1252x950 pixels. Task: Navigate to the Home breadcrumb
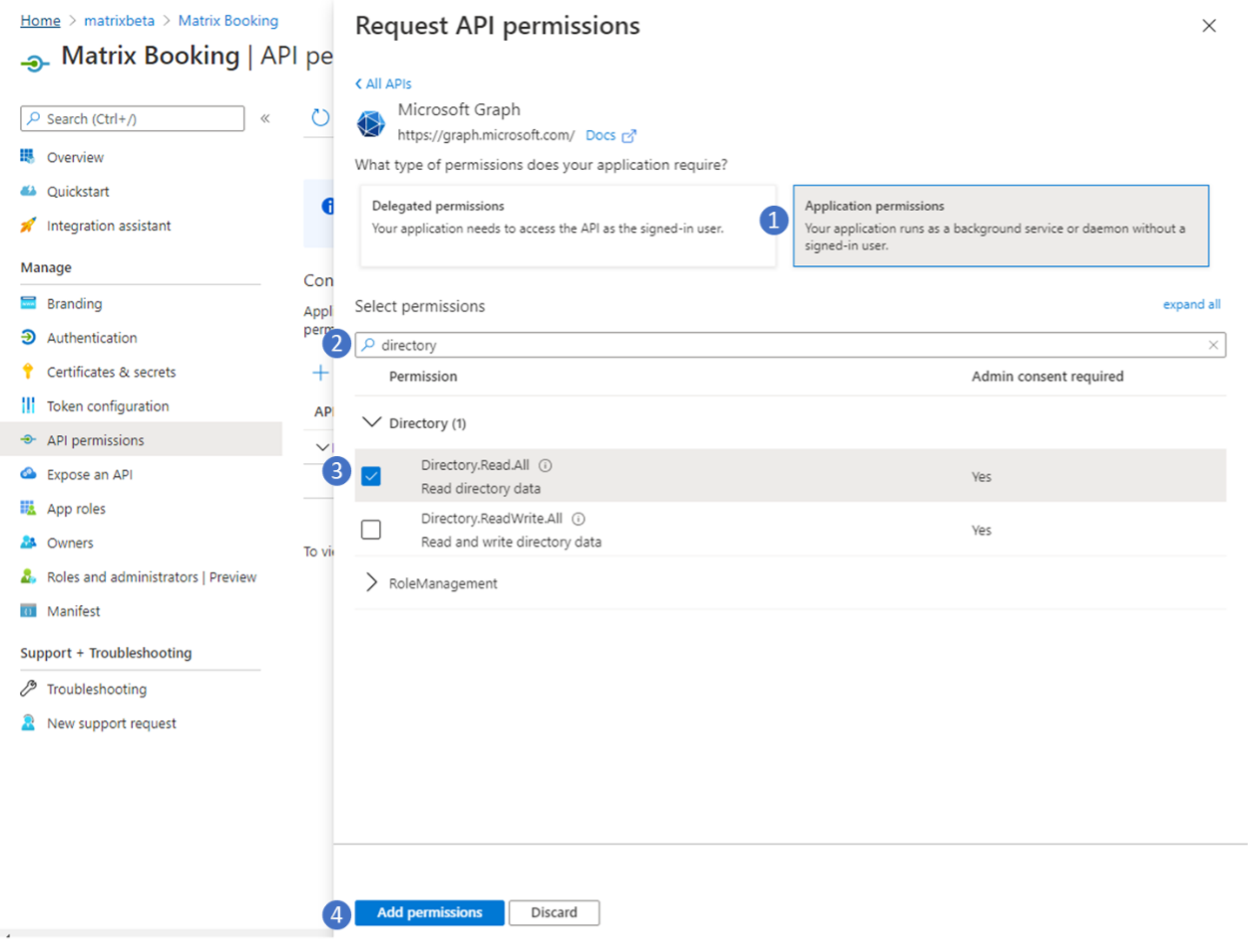tap(40, 20)
